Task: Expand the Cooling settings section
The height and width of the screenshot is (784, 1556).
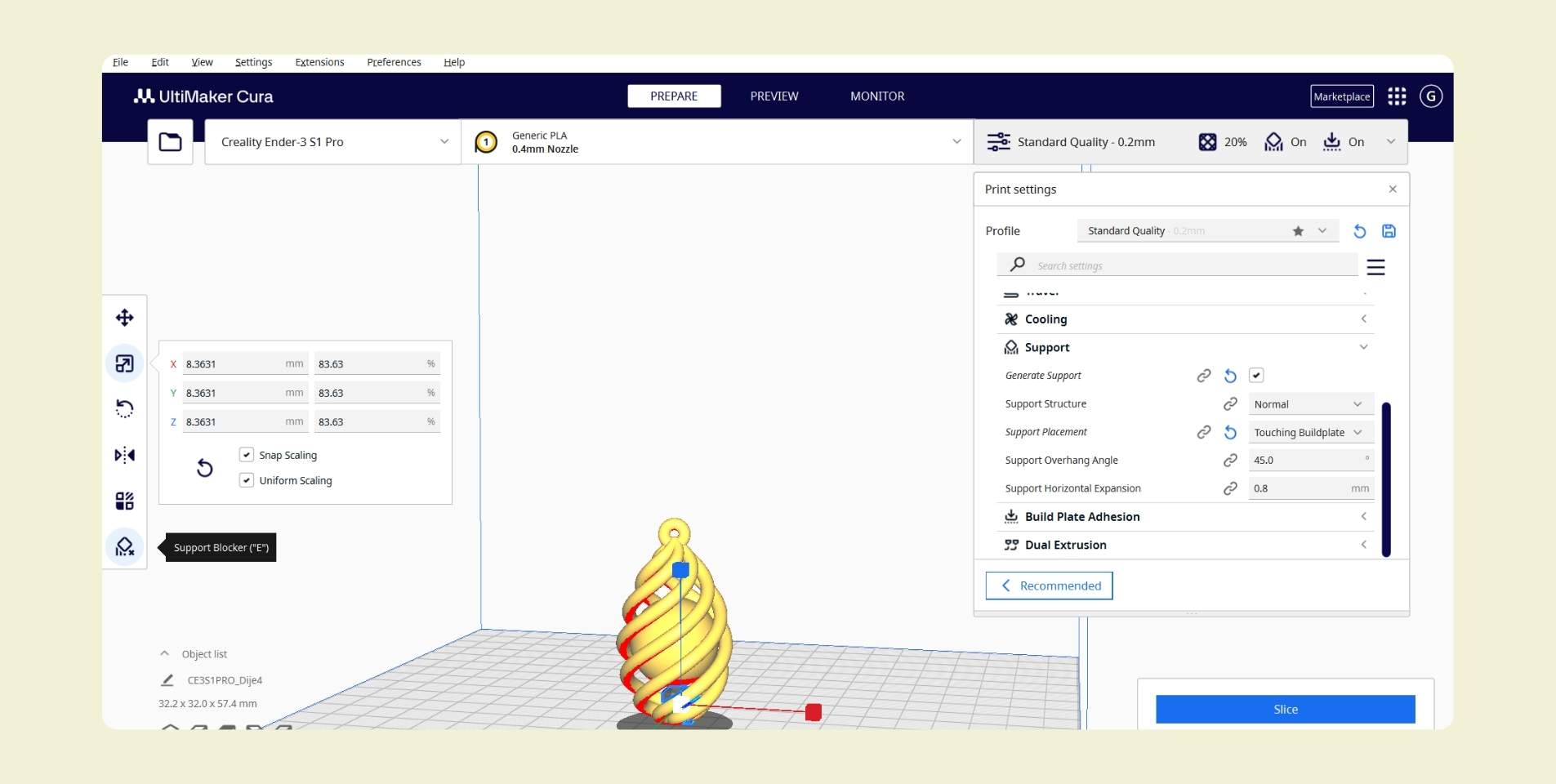Action: (x=1185, y=319)
